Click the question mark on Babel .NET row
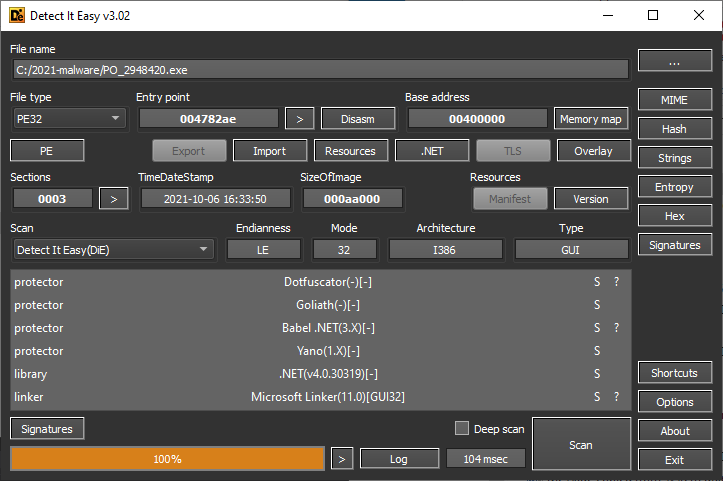Screen dimensions: 723x481 pos(616,328)
